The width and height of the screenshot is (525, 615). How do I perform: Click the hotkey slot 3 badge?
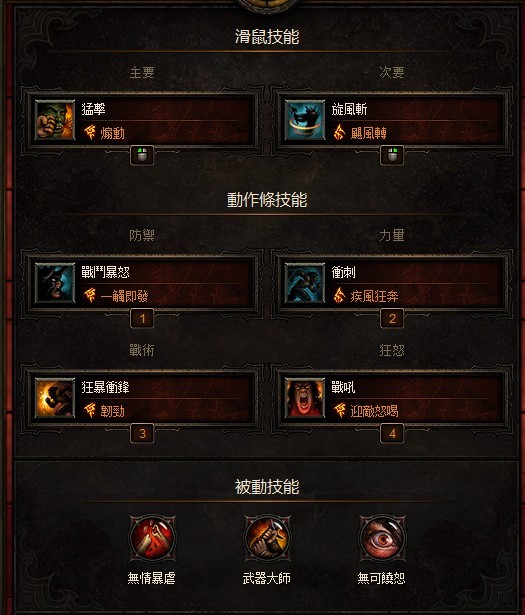pyautogui.click(x=142, y=433)
